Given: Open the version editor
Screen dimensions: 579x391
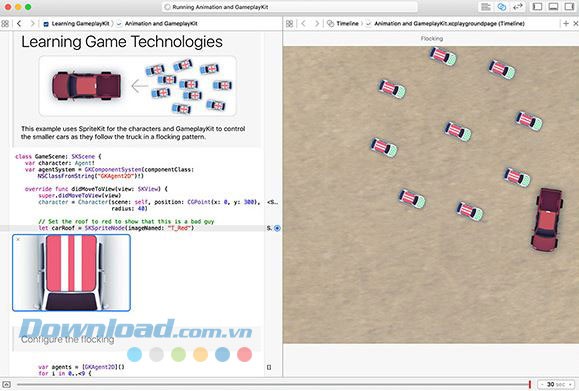Looking at the screenshot, I should coord(518,7).
